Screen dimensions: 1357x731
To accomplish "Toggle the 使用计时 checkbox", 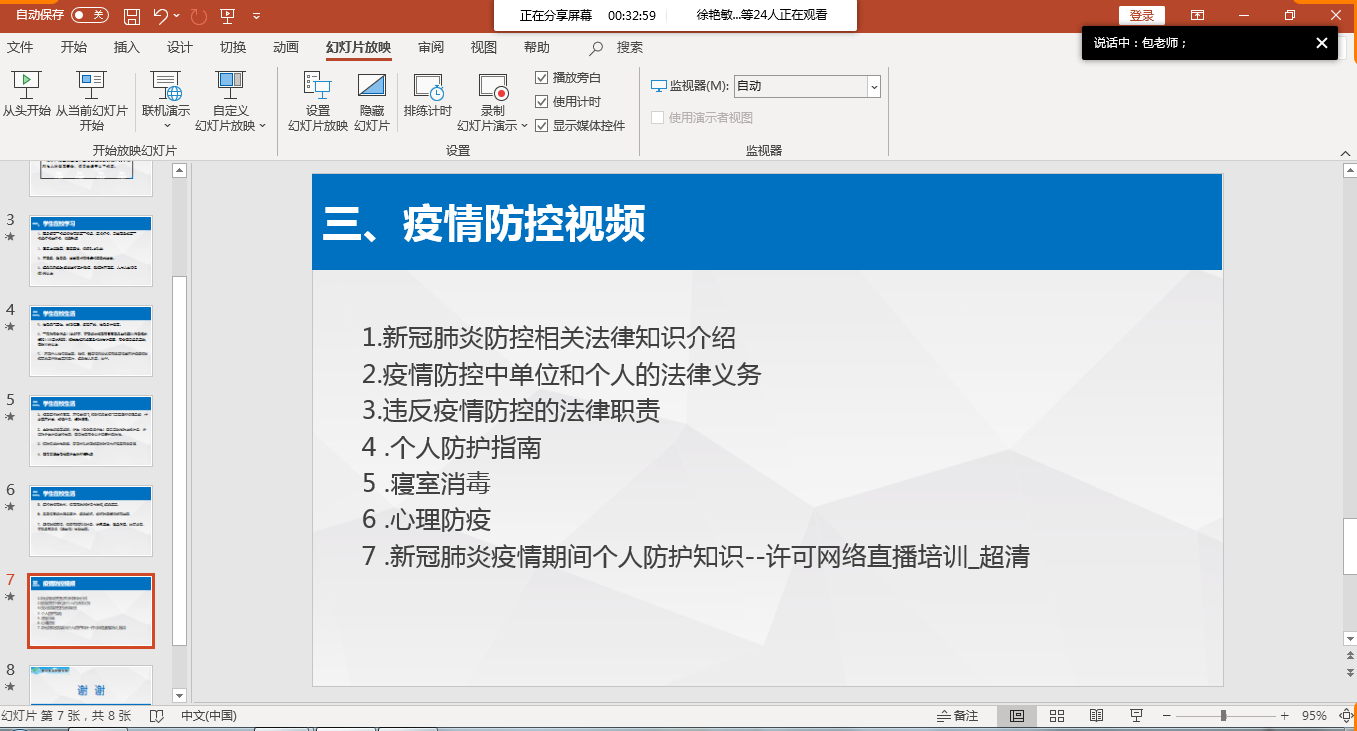I will [542, 102].
